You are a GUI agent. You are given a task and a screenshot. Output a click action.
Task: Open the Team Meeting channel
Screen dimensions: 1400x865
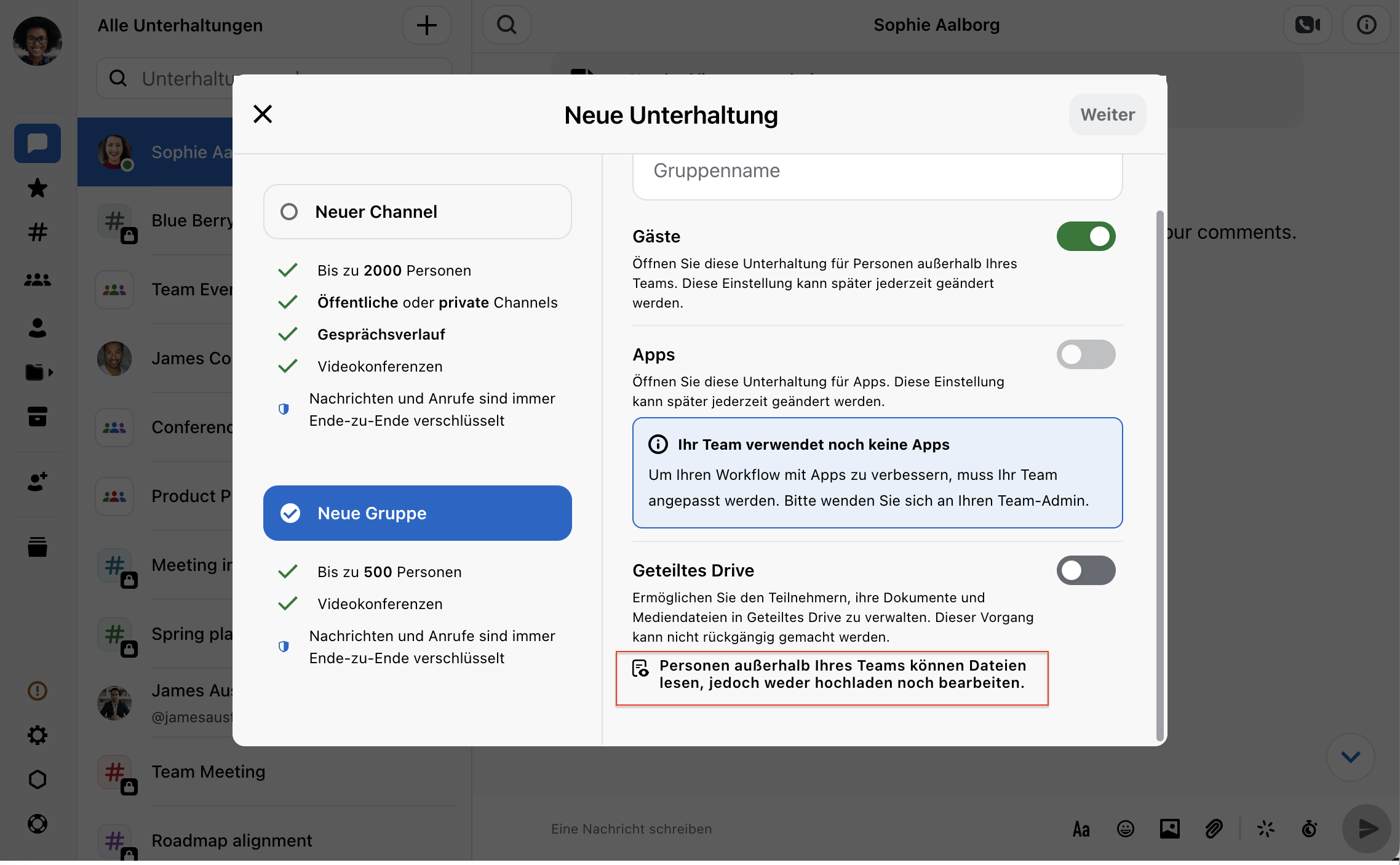point(274,771)
